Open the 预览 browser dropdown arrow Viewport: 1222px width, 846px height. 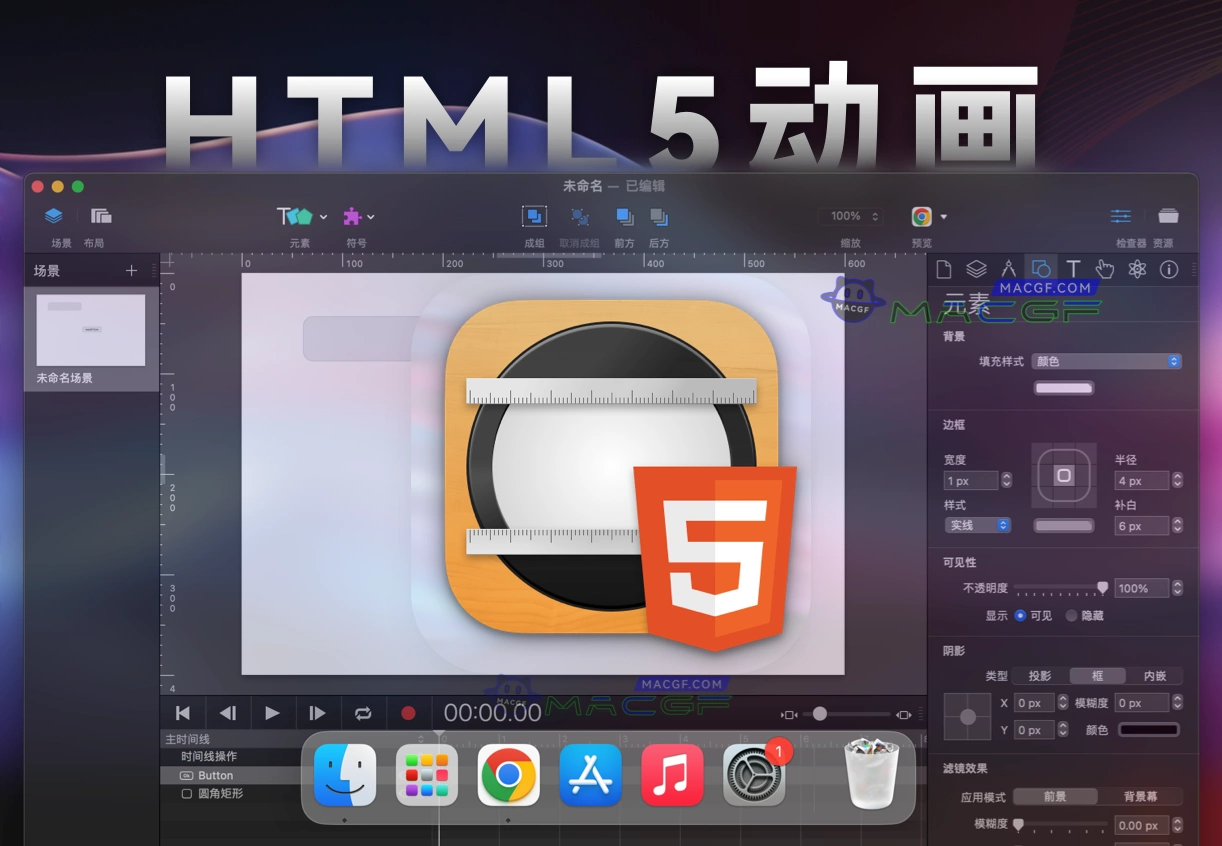[943, 217]
